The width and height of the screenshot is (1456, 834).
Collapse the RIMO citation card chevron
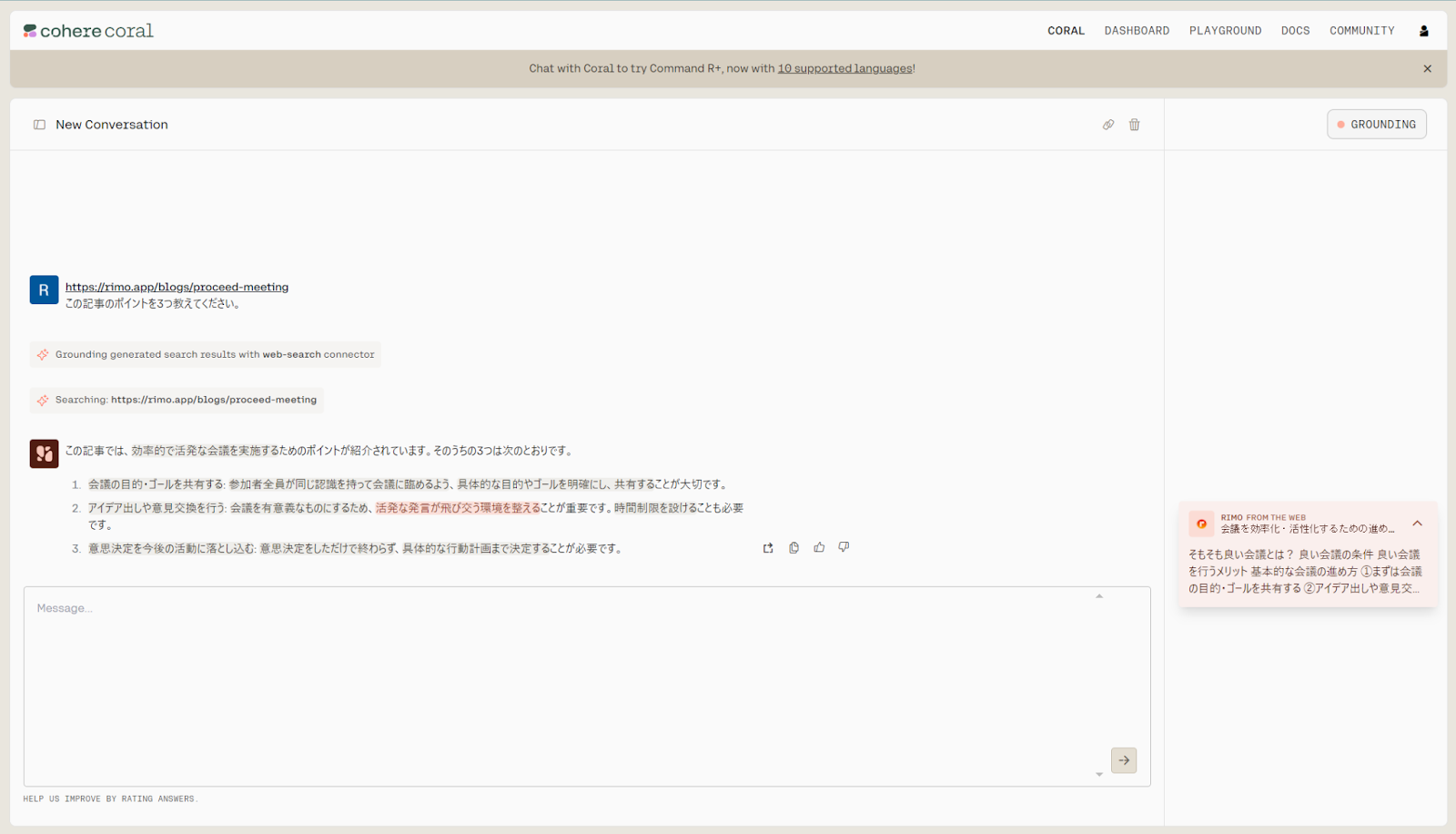1417,524
